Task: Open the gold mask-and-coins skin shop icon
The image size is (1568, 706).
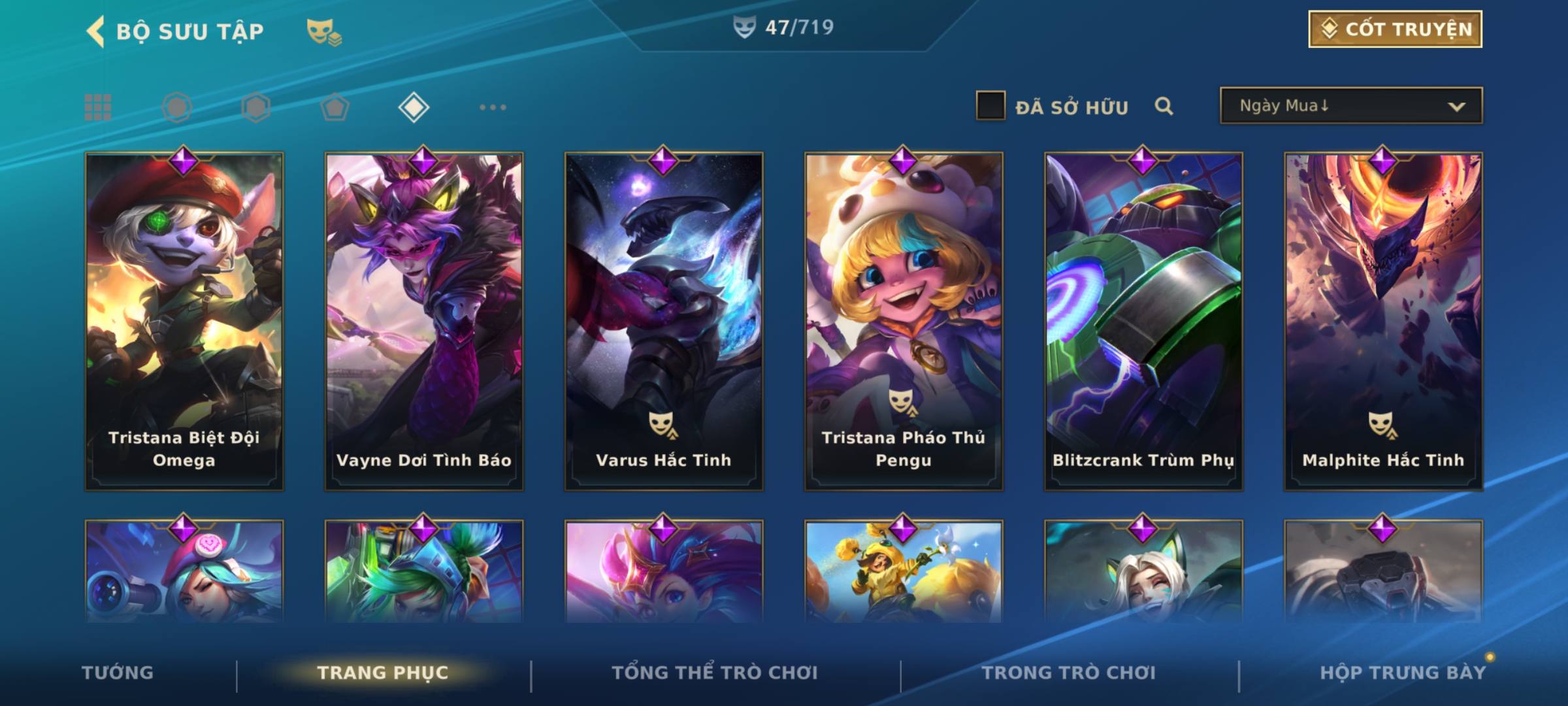Action: click(x=324, y=32)
